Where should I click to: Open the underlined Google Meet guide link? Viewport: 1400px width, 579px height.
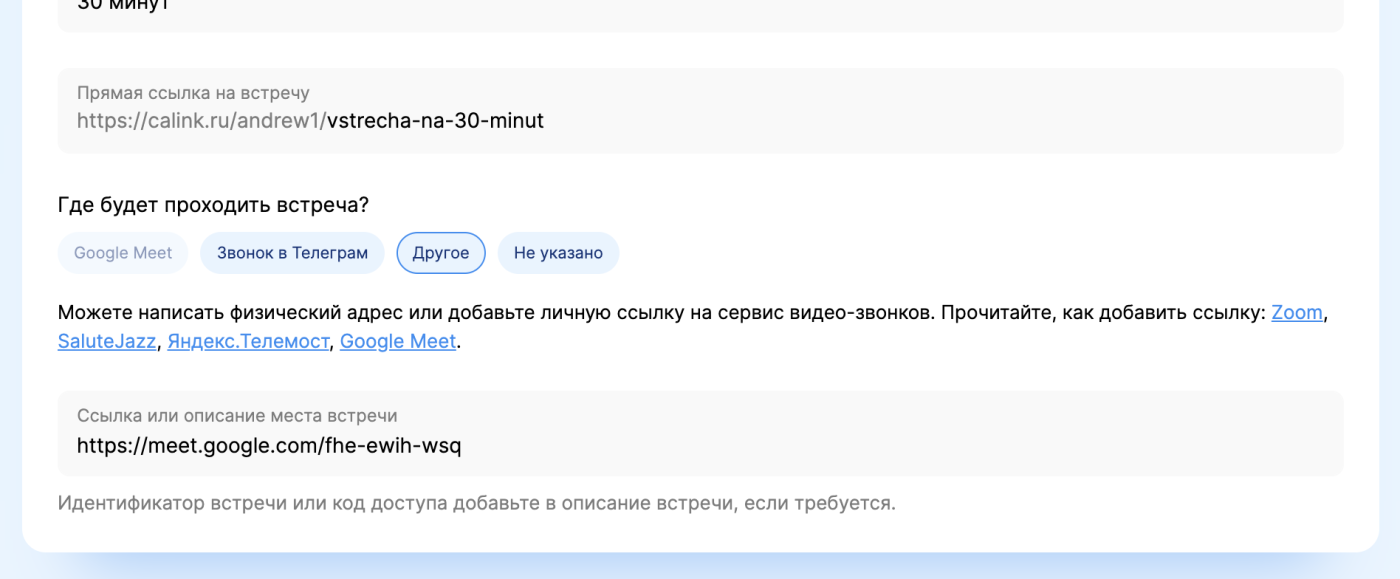point(398,341)
